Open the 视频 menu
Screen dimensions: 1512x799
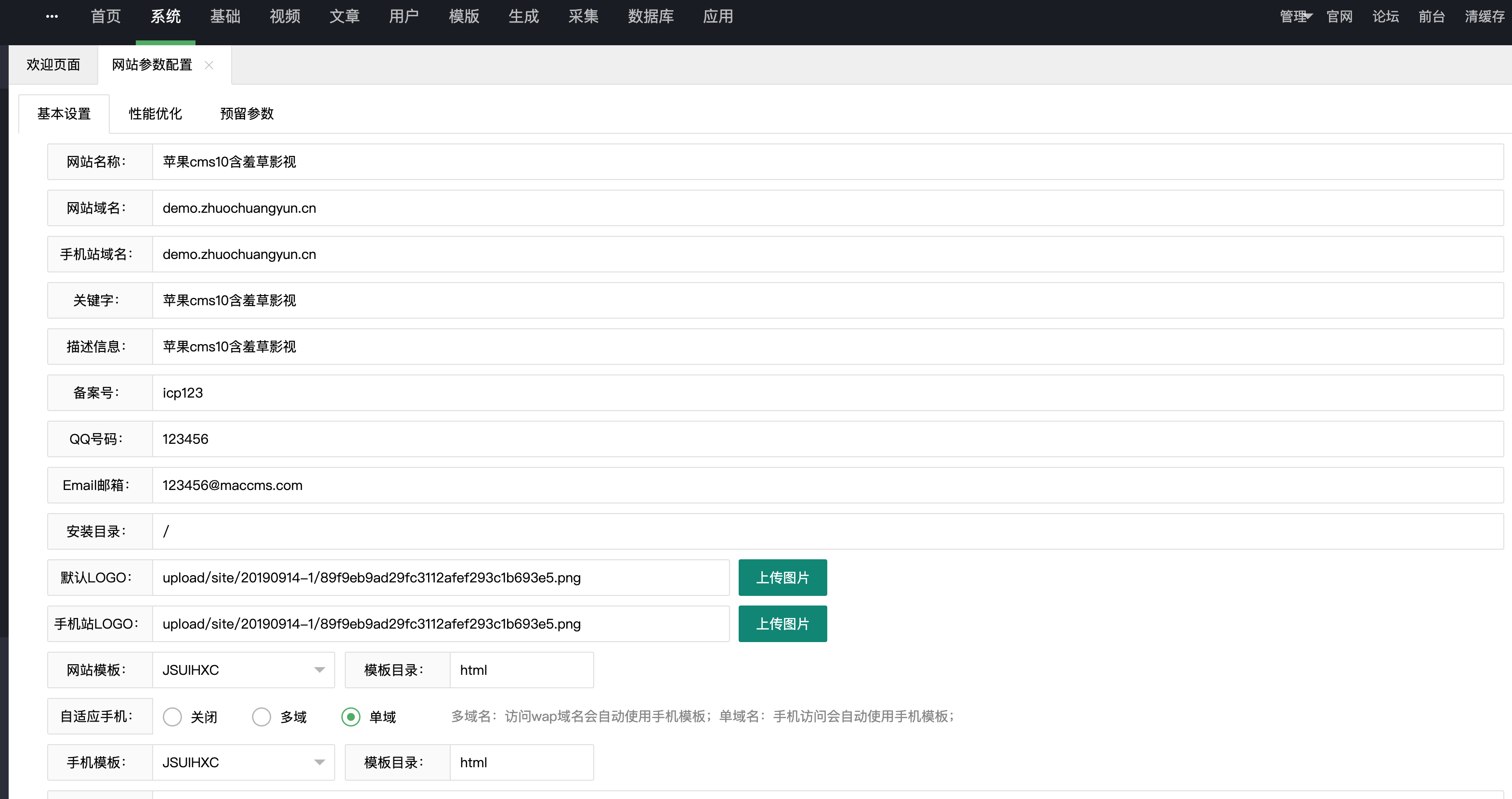[x=285, y=16]
